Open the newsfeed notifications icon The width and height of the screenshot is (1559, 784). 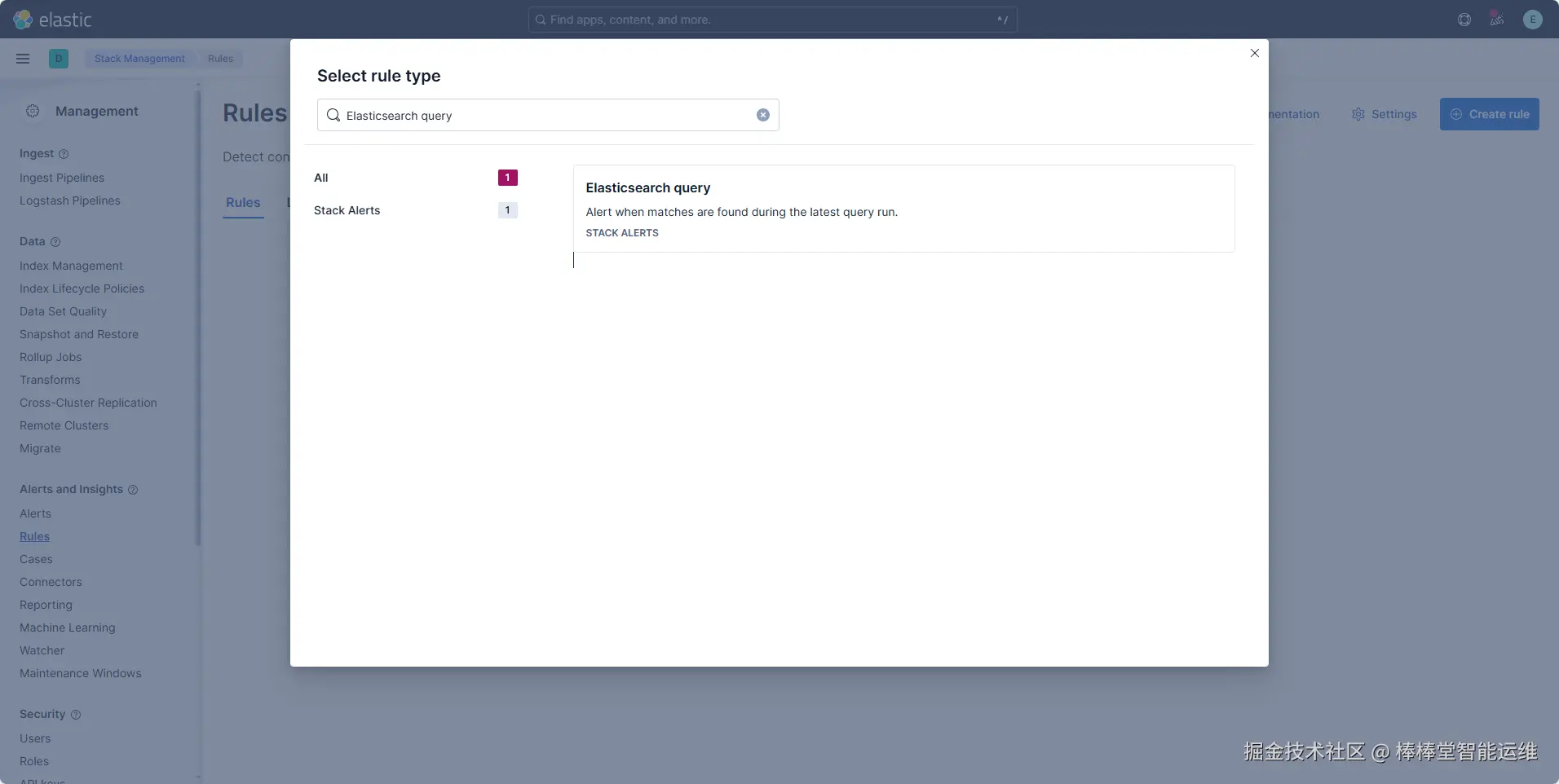point(1497,20)
